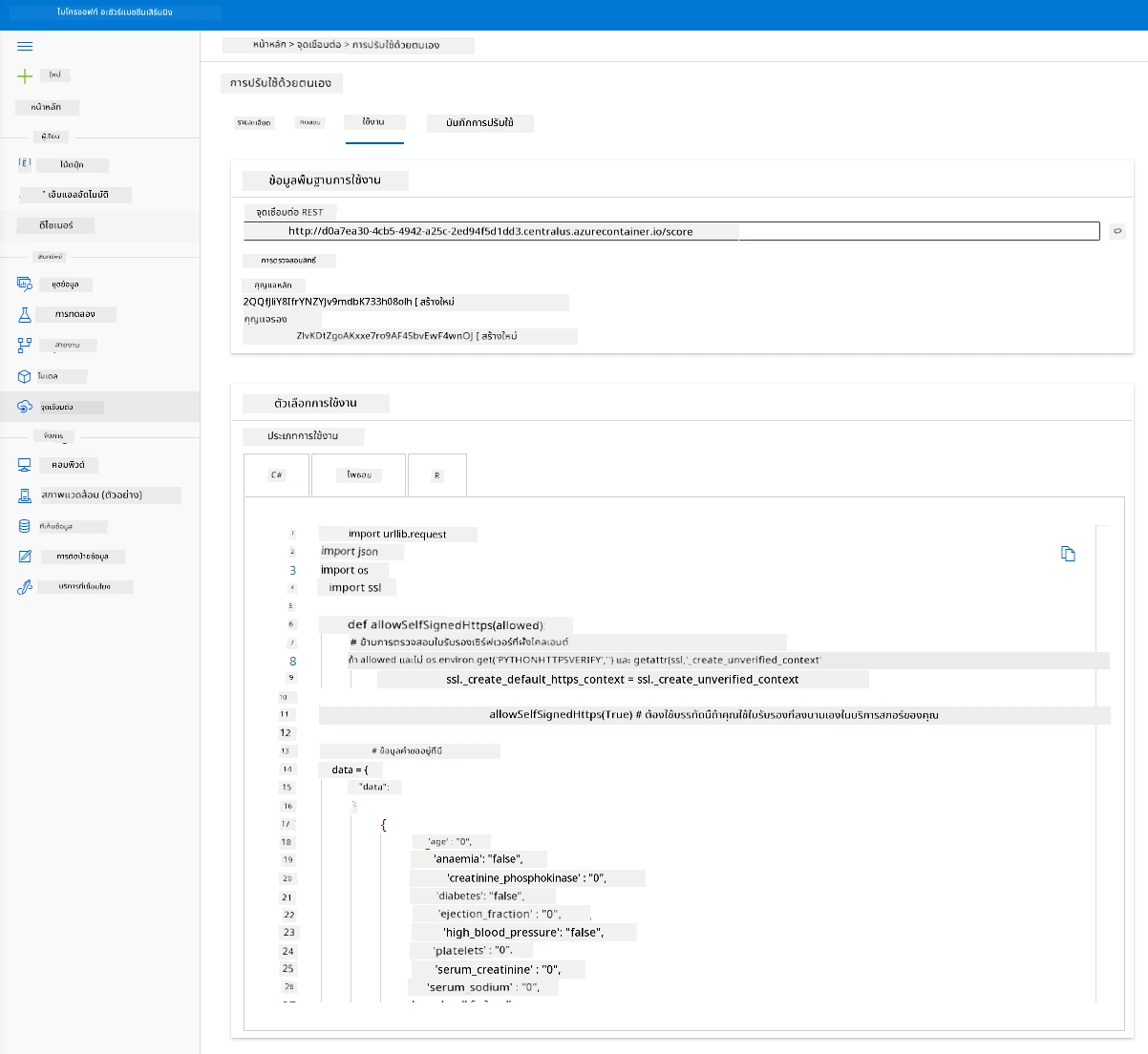Open the Compute monitor icon
The image size is (1148, 1054).
click(x=25, y=464)
